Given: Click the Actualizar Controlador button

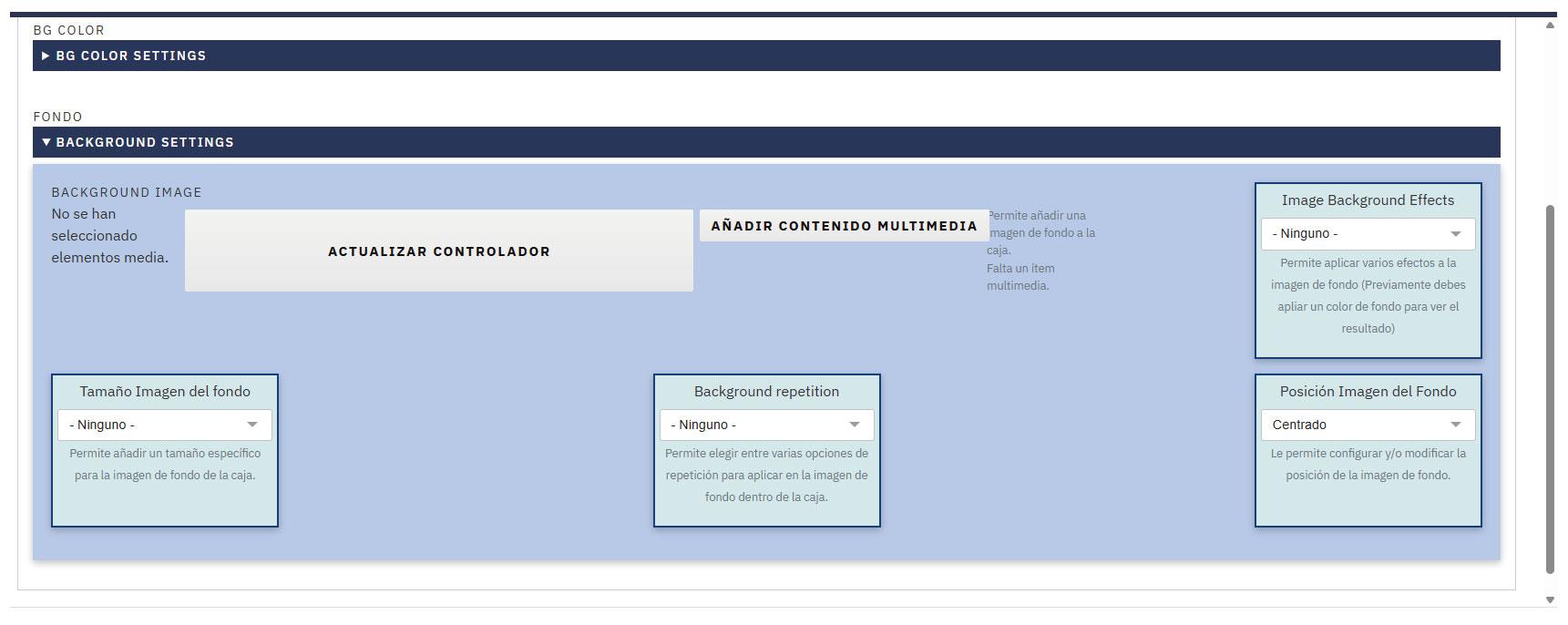Looking at the screenshot, I should click(439, 251).
